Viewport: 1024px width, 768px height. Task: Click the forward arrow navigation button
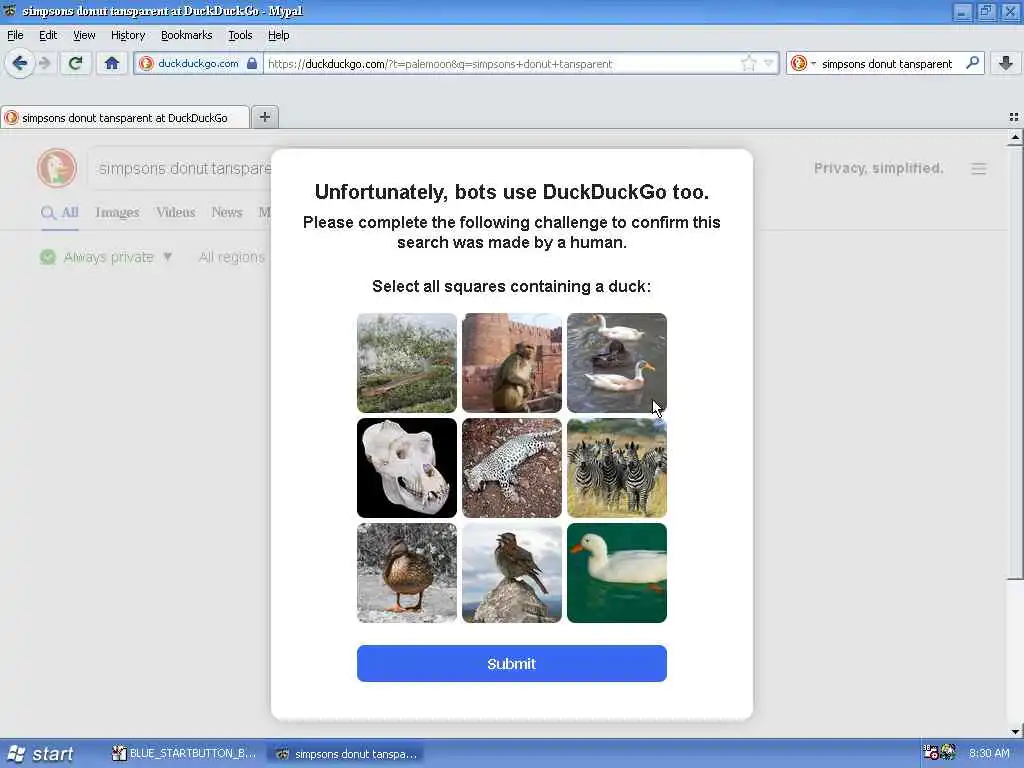[44, 63]
